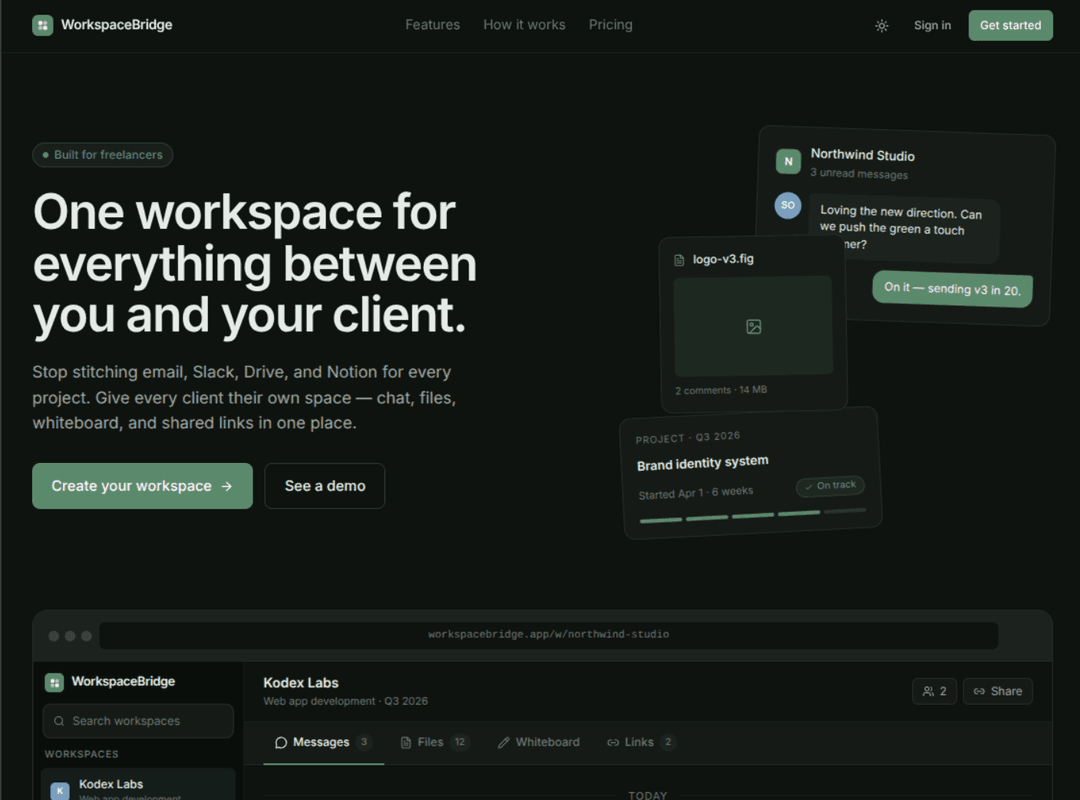
Task: Click the '2 comments · 14 MB' text
Action: coord(720,390)
